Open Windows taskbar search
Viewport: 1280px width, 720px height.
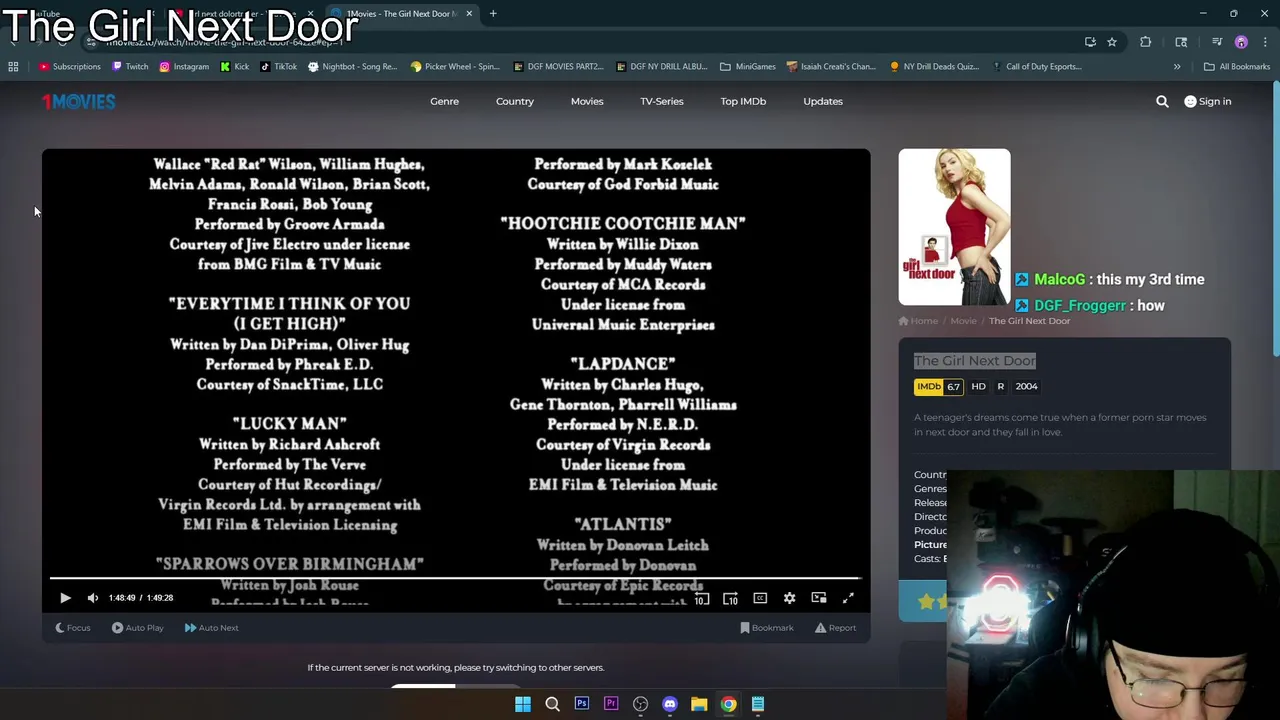(552, 704)
